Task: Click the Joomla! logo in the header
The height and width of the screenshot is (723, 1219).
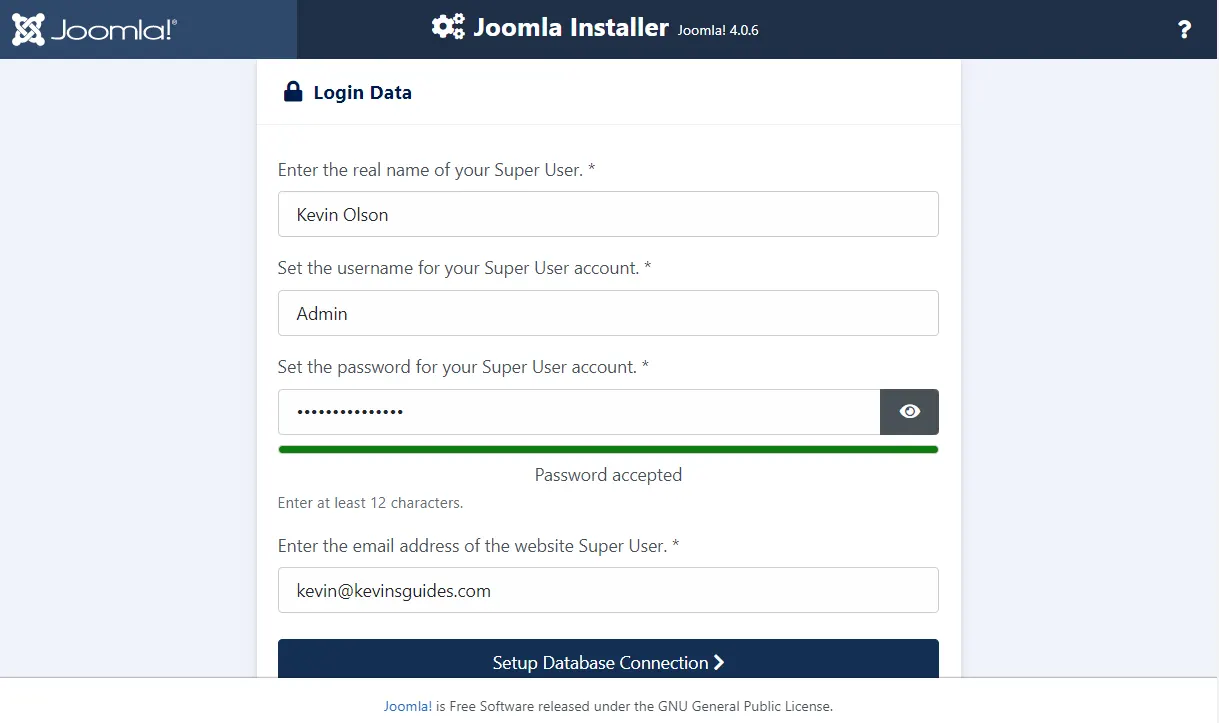Action: click(x=94, y=30)
